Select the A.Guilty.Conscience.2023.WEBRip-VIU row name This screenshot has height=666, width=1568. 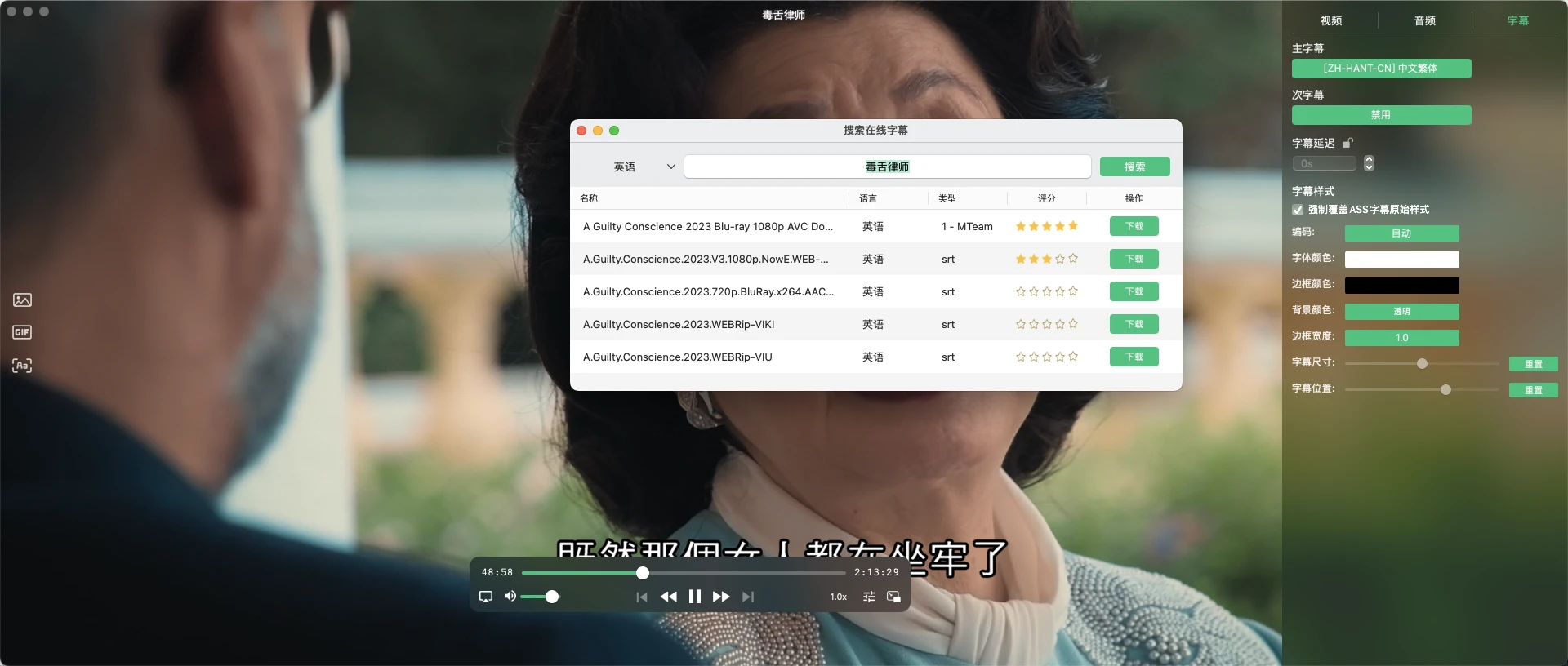pos(678,357)
